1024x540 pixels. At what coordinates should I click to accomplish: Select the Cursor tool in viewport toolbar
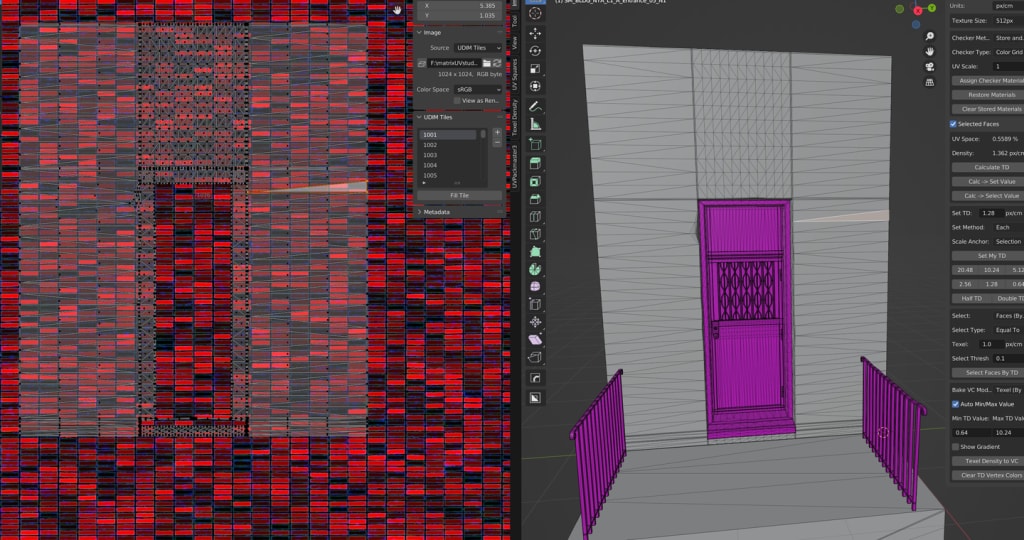coord(535,14)
